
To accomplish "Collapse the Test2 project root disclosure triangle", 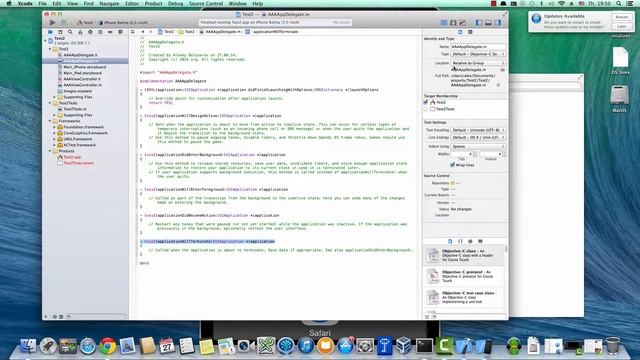I will 45,40.
